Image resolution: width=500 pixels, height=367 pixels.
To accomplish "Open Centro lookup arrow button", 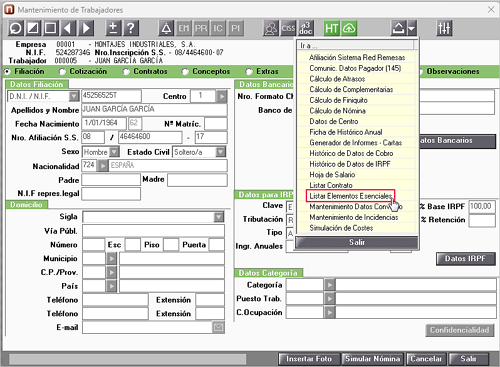I will pyautogui.click(x=221, y=96).
